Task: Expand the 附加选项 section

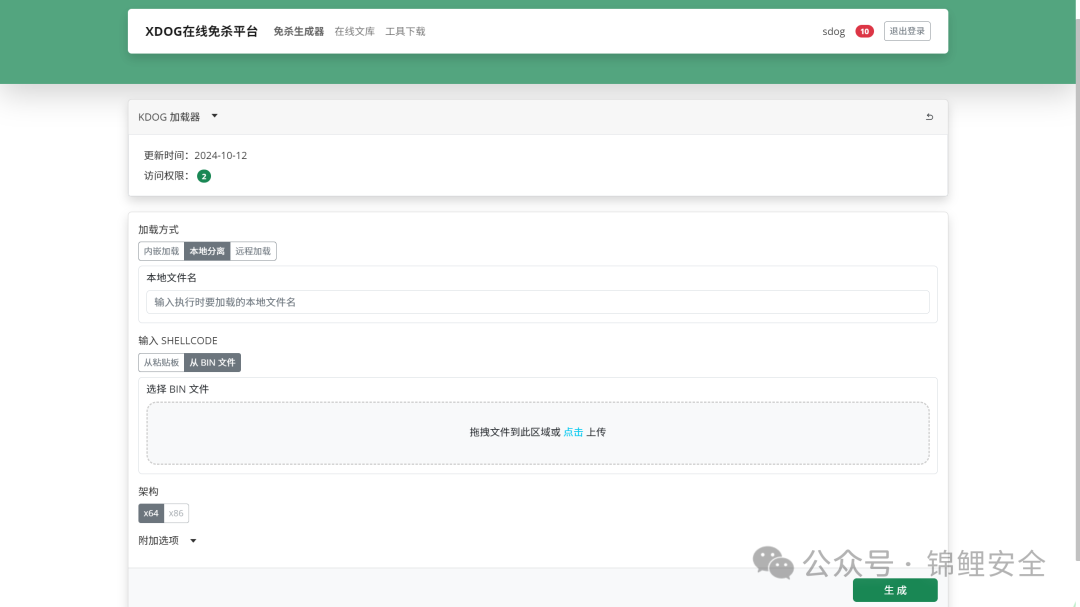Action: pyautogui.click(x=193, y=541)
